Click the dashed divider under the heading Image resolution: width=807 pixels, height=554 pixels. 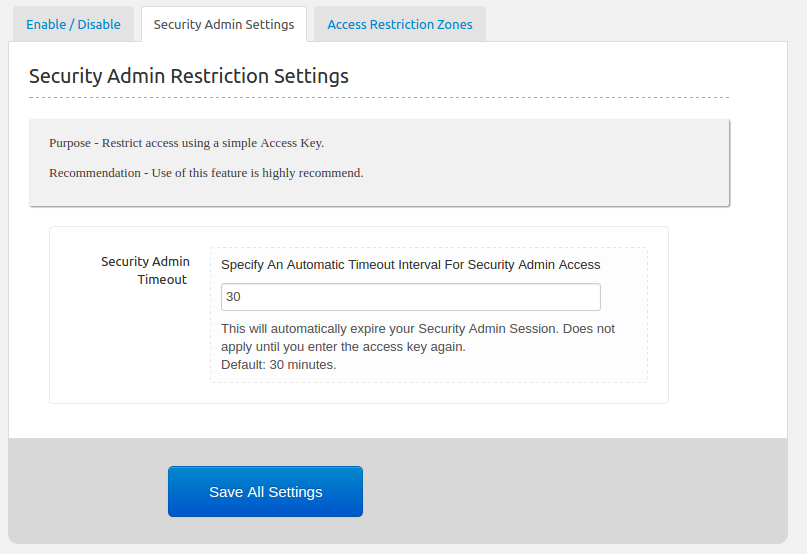coord(378,97)
